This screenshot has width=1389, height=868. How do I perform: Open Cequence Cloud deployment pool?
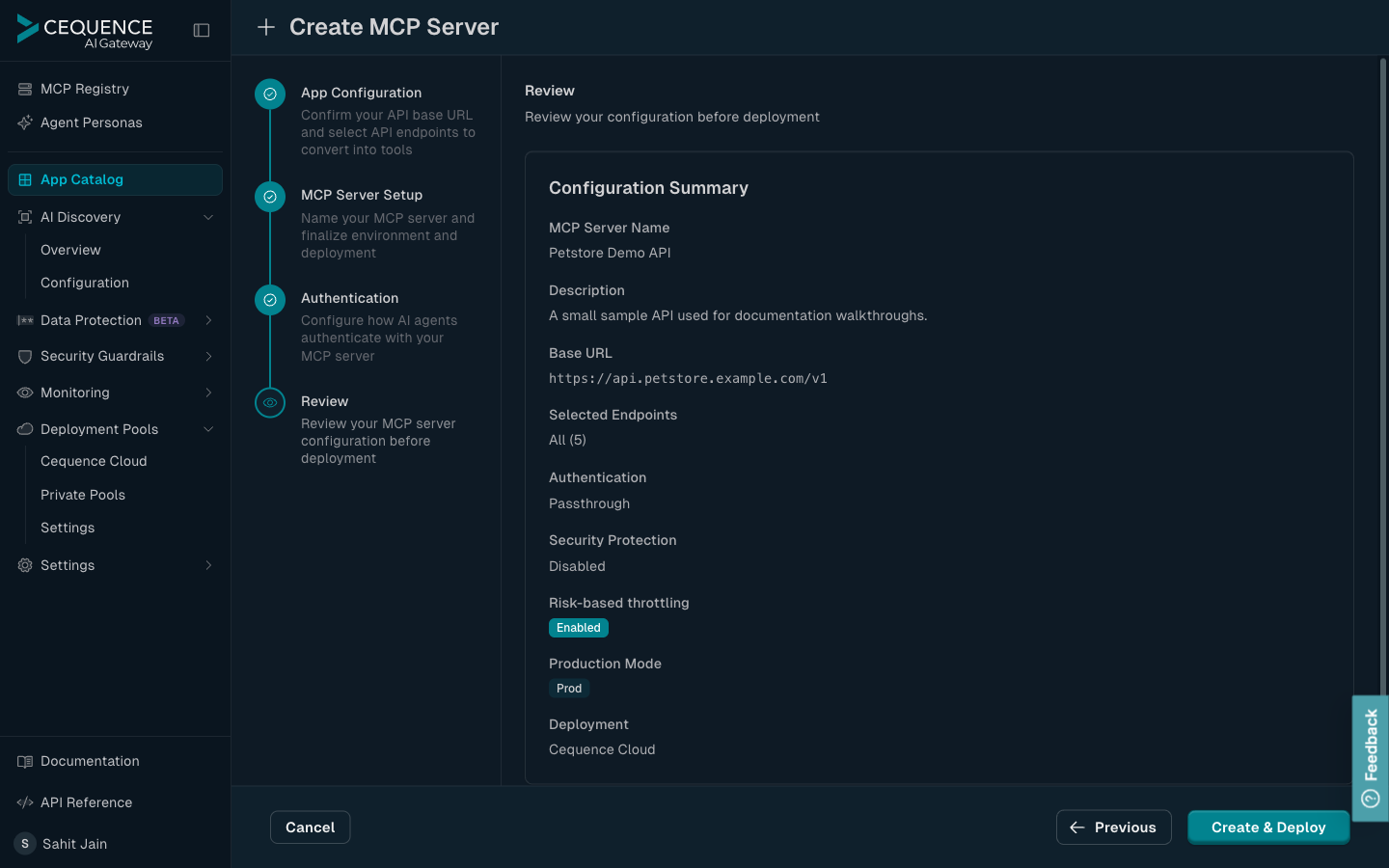94,461
